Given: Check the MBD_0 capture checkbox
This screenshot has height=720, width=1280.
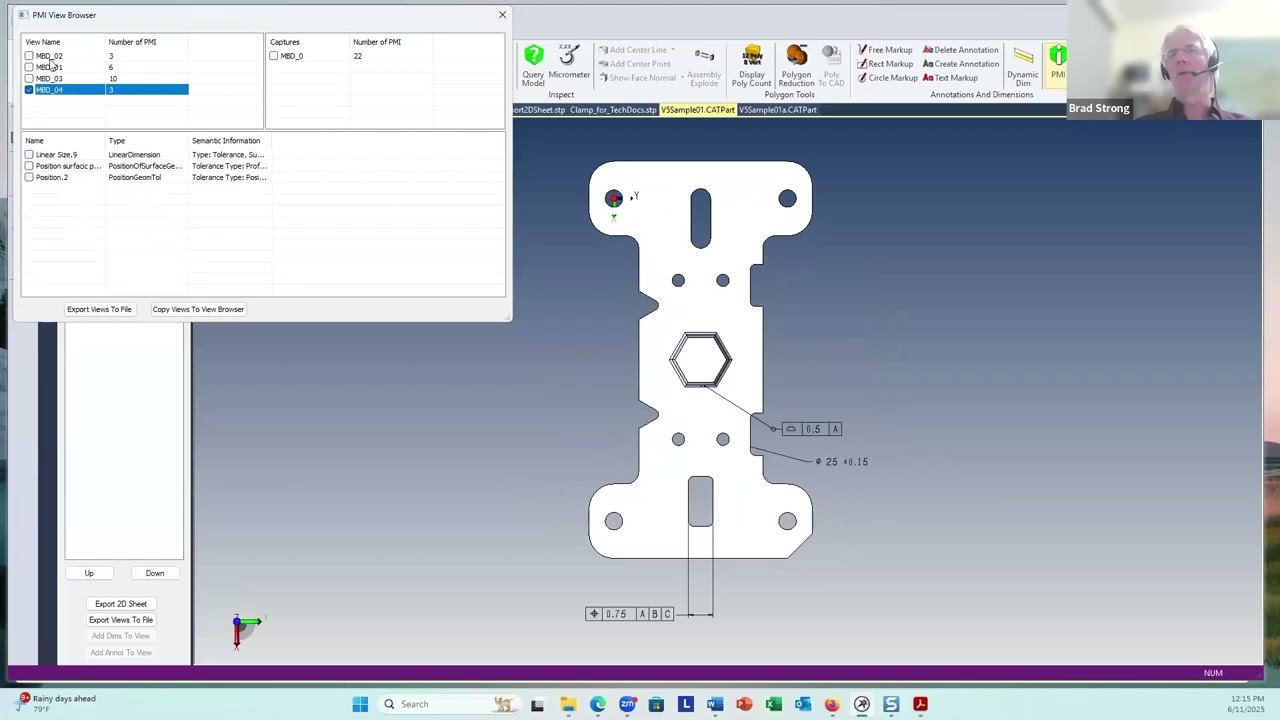Looking at the screenshot, I should point(273,56).
